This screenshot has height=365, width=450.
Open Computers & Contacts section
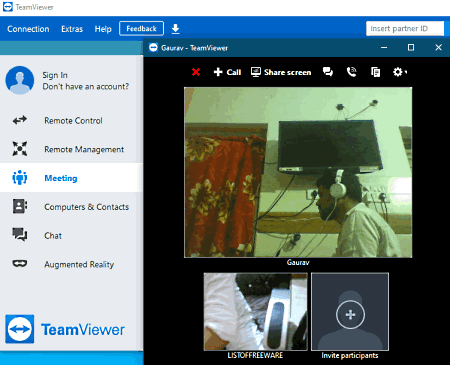(71, 207)
